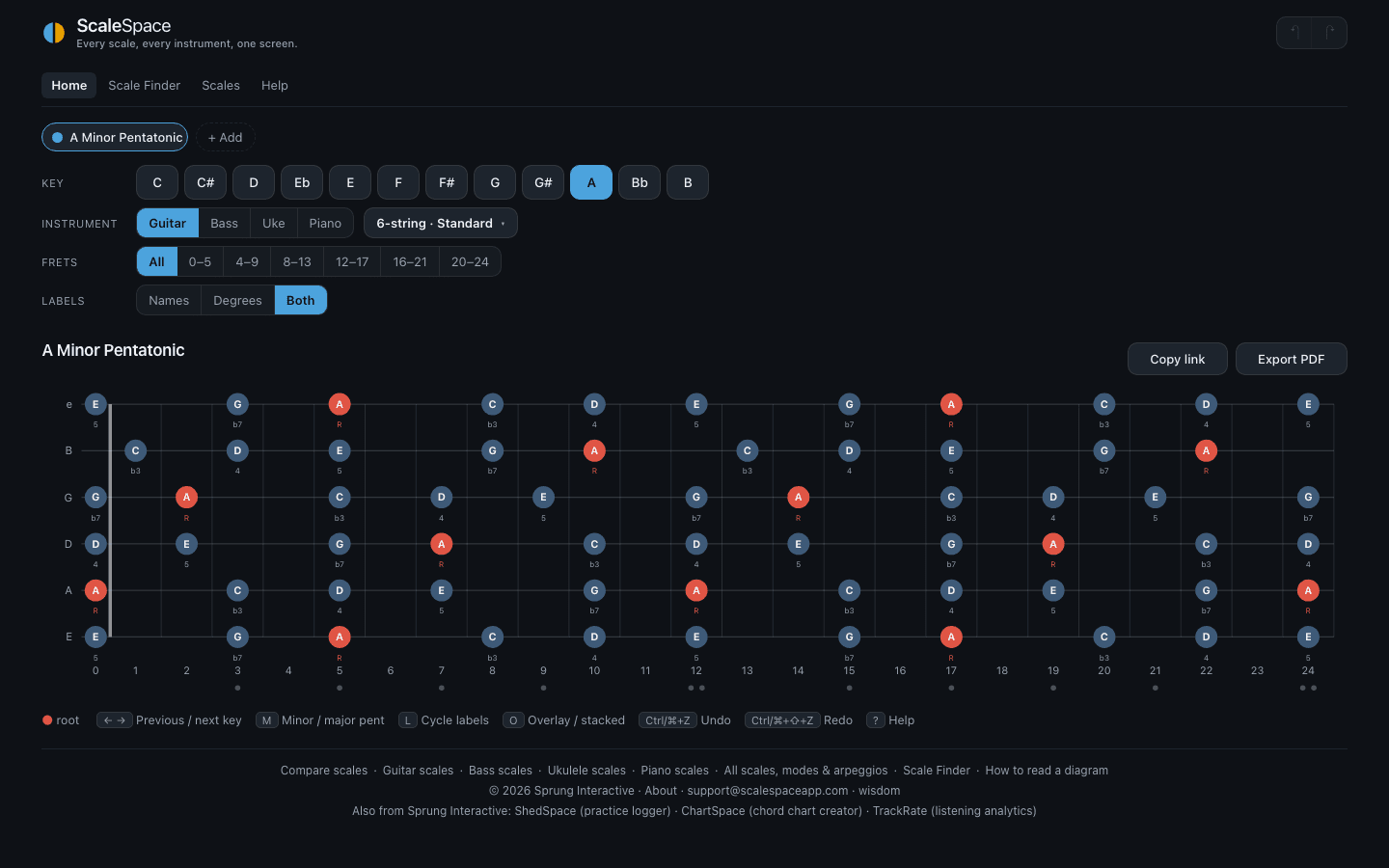The image size is (1389, 868).
Task: Add another scale with + Add
Action: 226,137
